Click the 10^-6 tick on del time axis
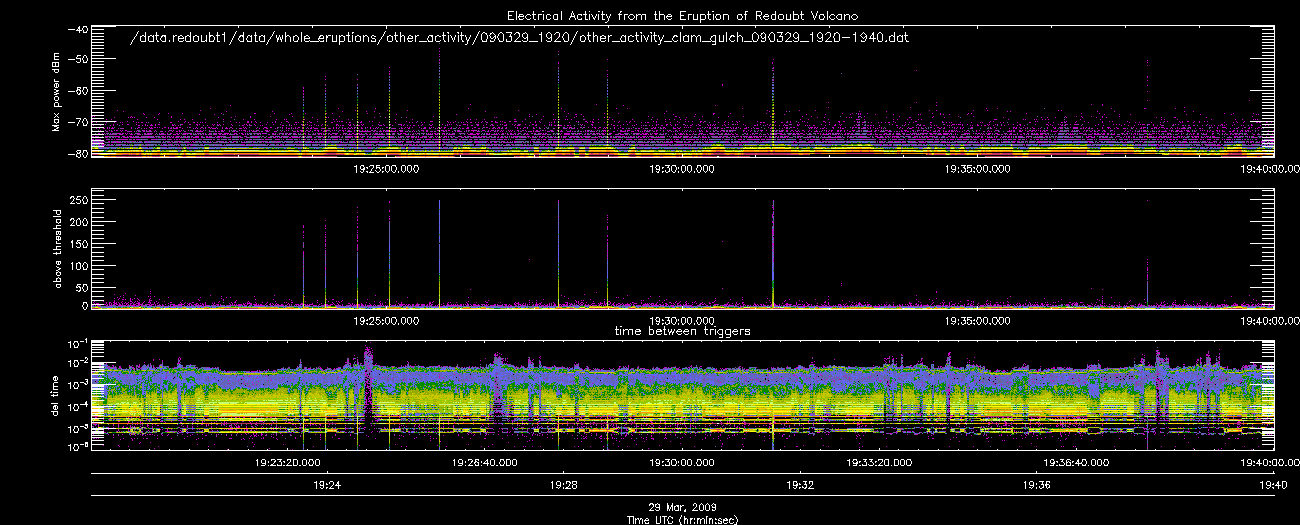Image resolution: width=1300 pixels, height=525 pixels. (76, 447)
